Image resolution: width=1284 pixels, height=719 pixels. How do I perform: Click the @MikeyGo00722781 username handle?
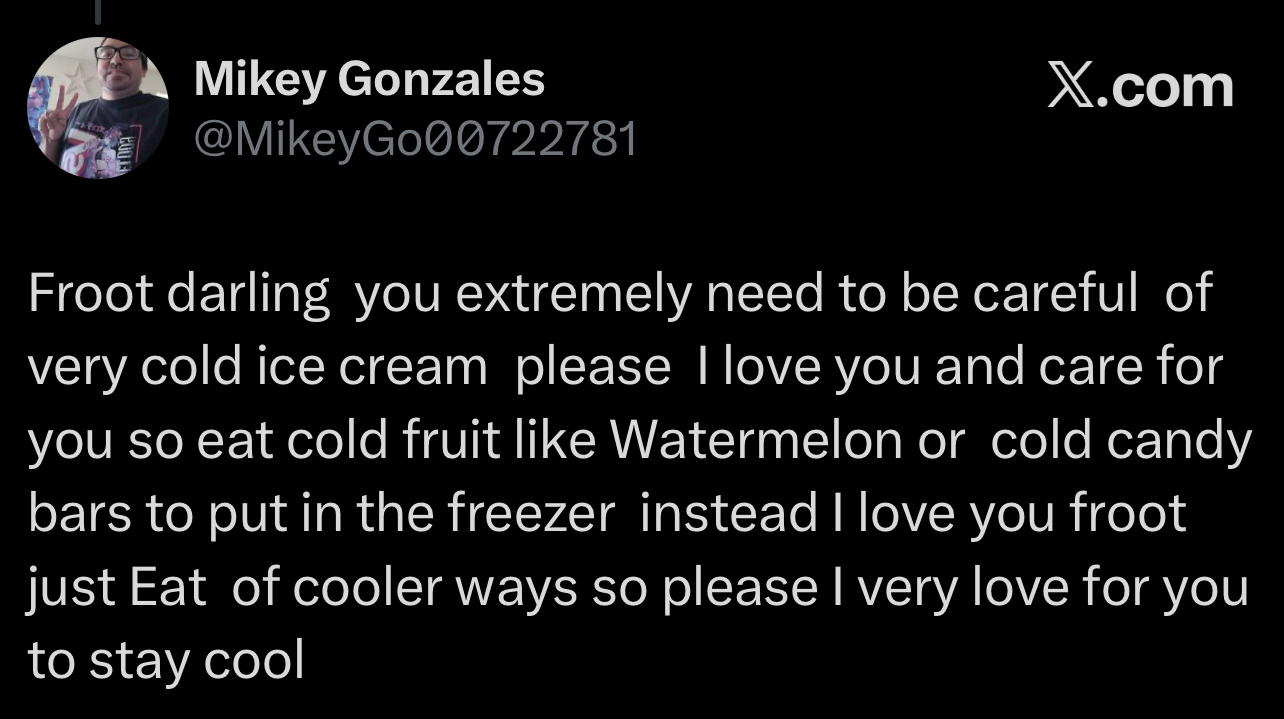(415, 141)
